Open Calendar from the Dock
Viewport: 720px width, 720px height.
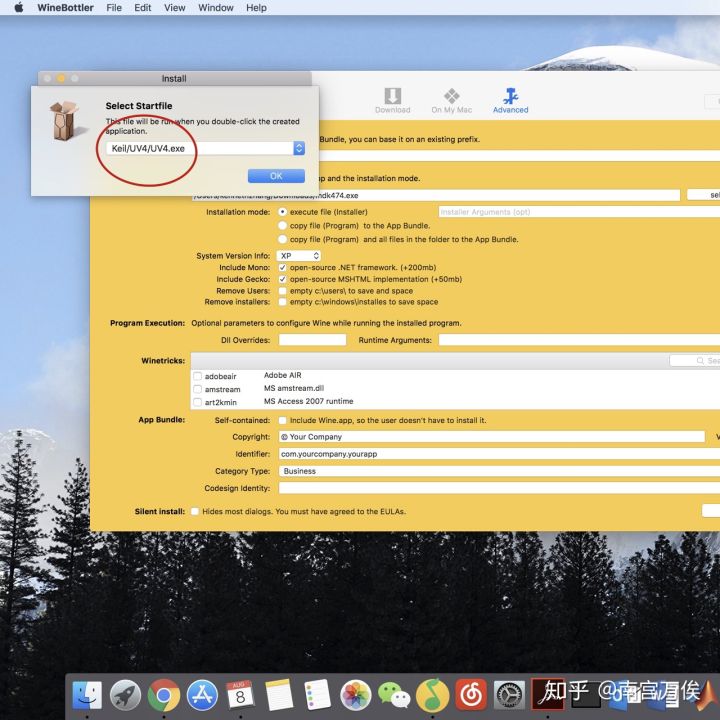click(240, 695)
